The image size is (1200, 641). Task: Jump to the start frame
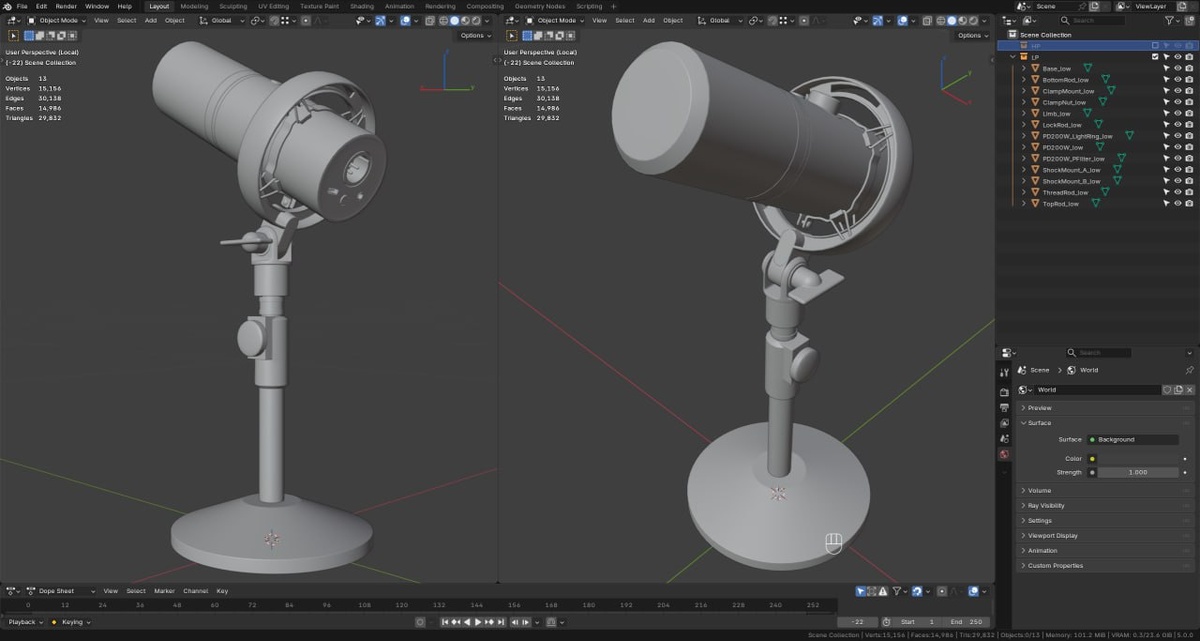tap(445, 622)
